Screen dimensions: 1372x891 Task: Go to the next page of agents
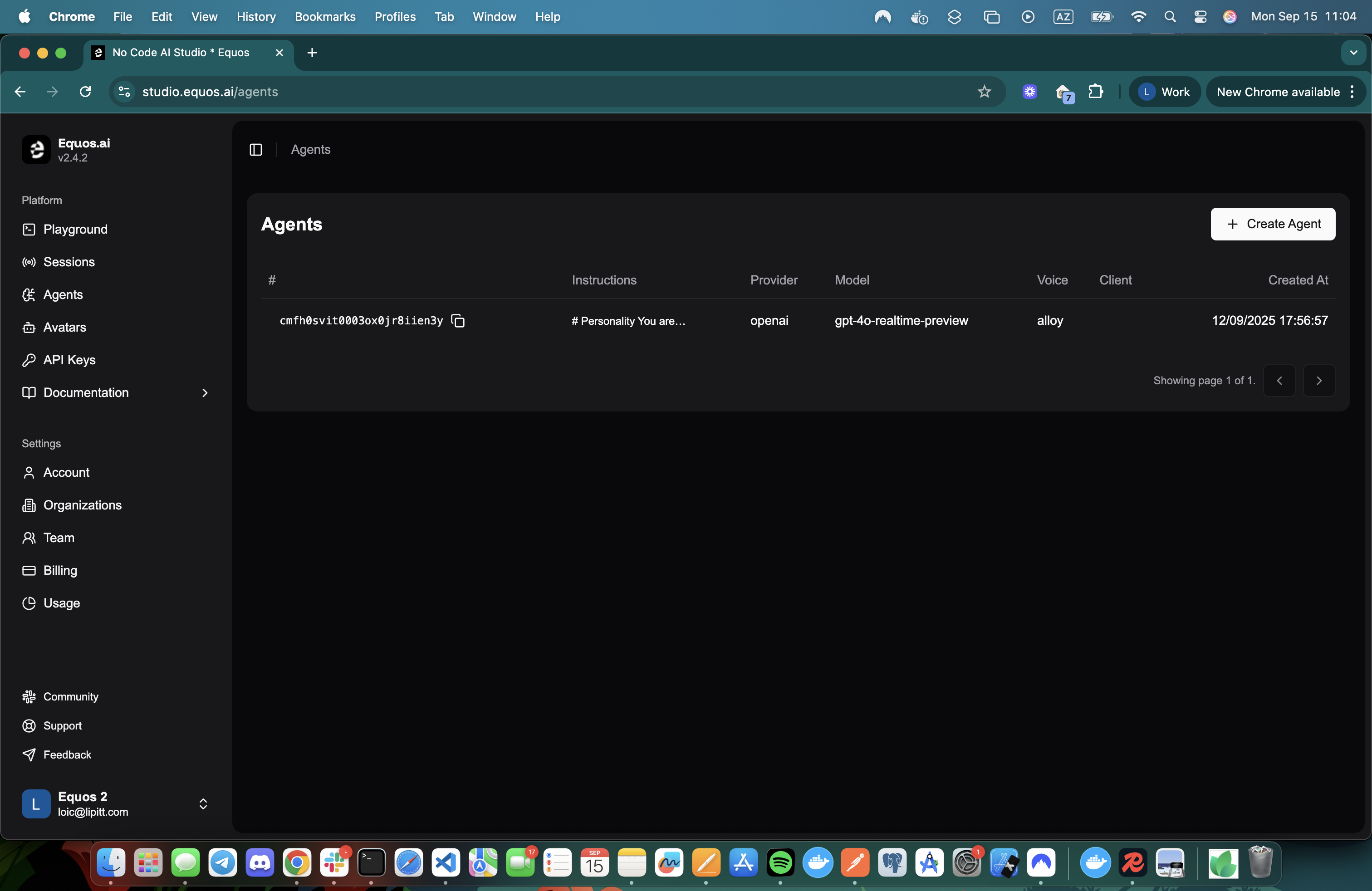[x=1318, y=381]
